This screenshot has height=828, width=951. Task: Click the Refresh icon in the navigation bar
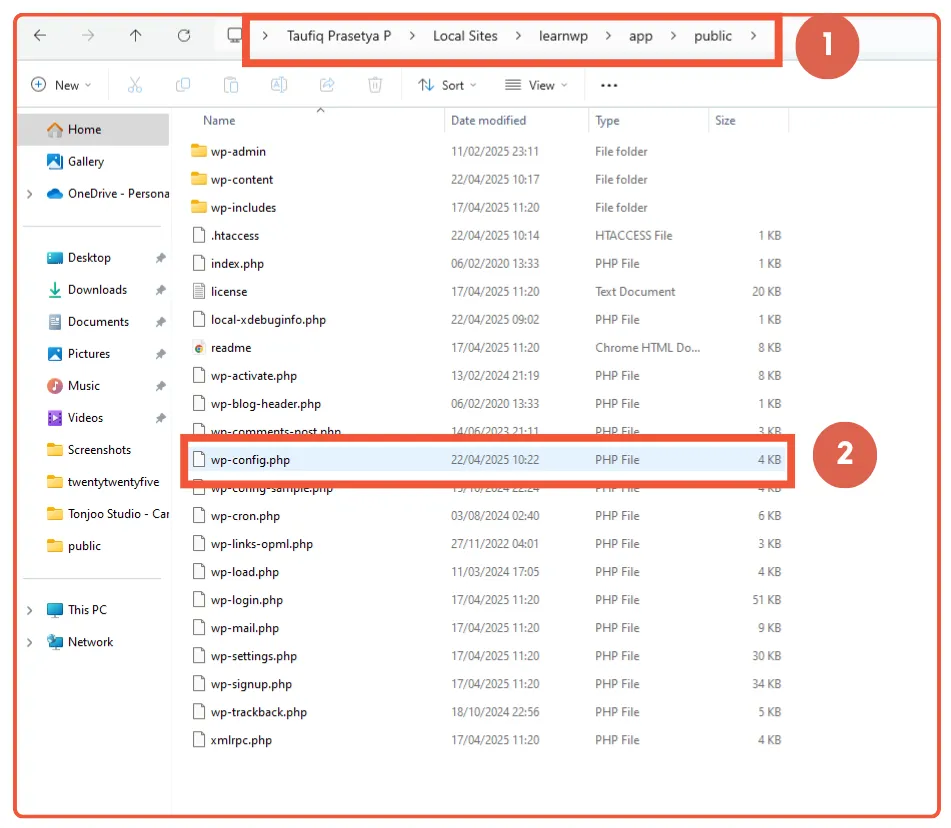184,35
